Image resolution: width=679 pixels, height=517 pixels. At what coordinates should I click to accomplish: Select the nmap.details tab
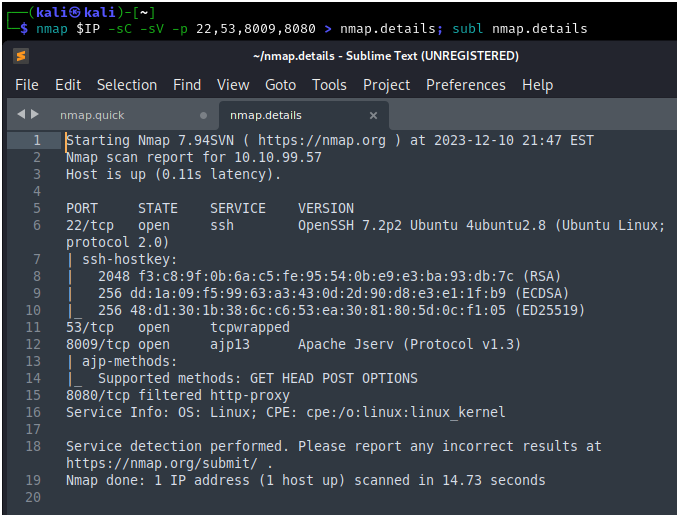265,115
